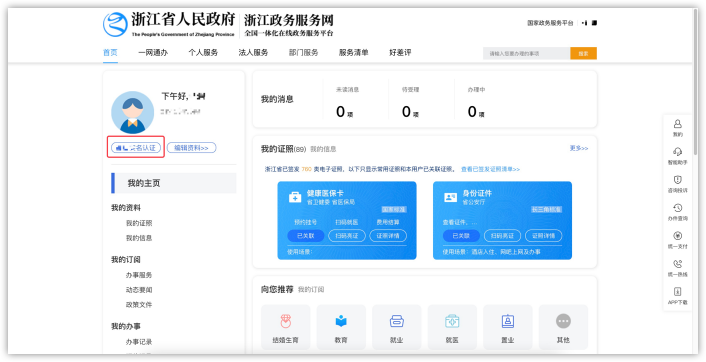Switch to 我的信息 tab beside 我的证照

point(323,149)
